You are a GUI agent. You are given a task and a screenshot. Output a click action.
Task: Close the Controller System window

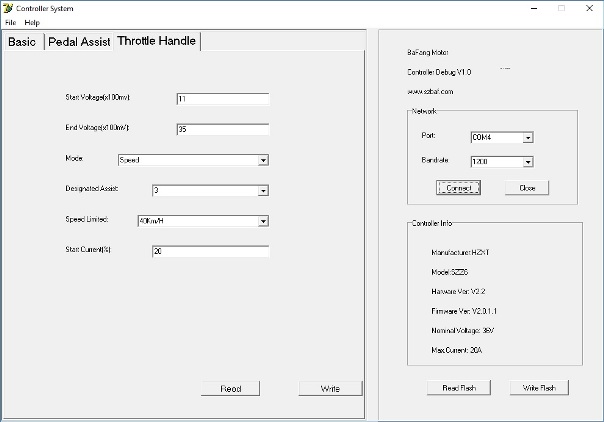(589, 8)
